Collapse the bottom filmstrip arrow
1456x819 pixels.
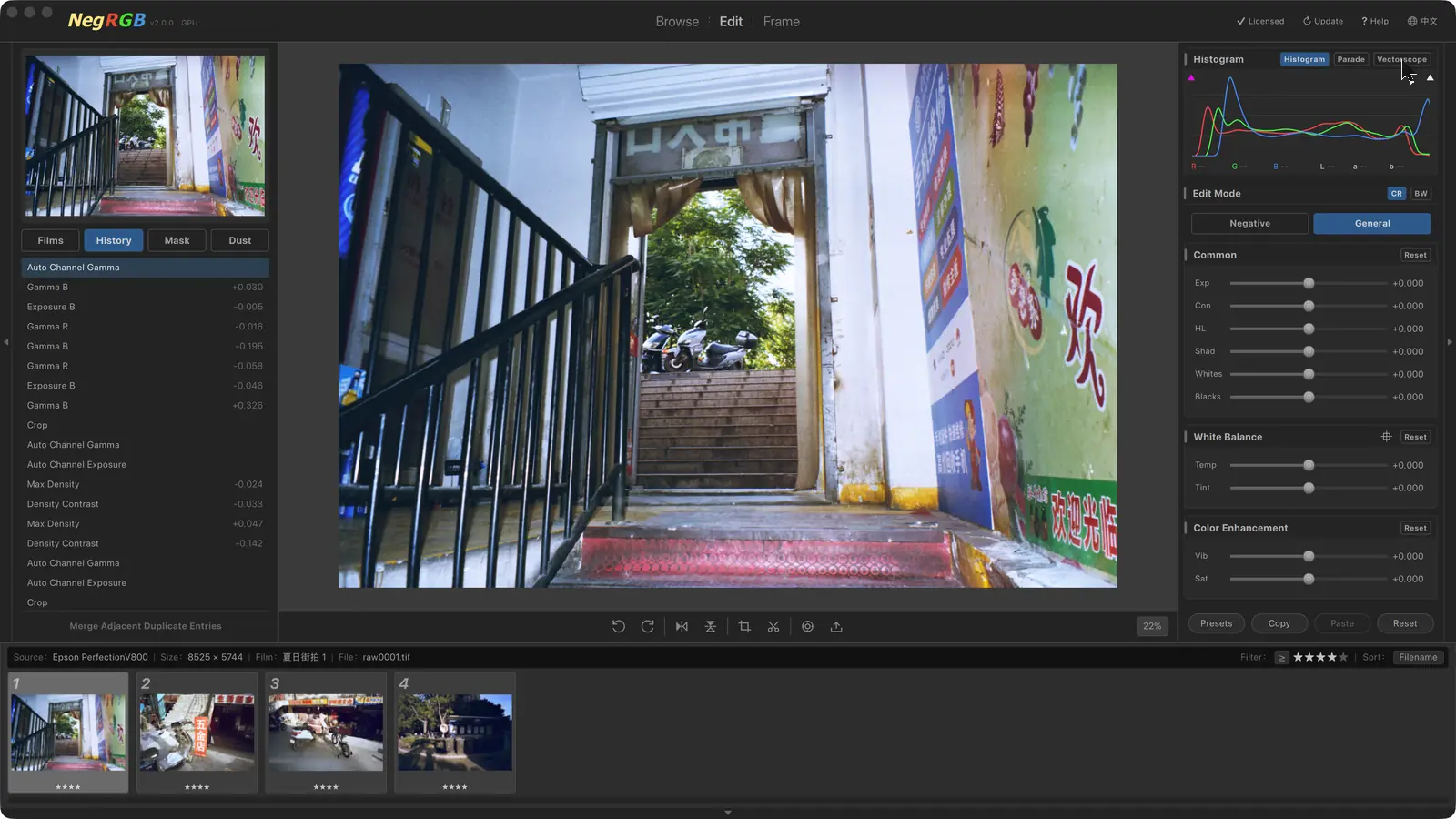(728, 813)
